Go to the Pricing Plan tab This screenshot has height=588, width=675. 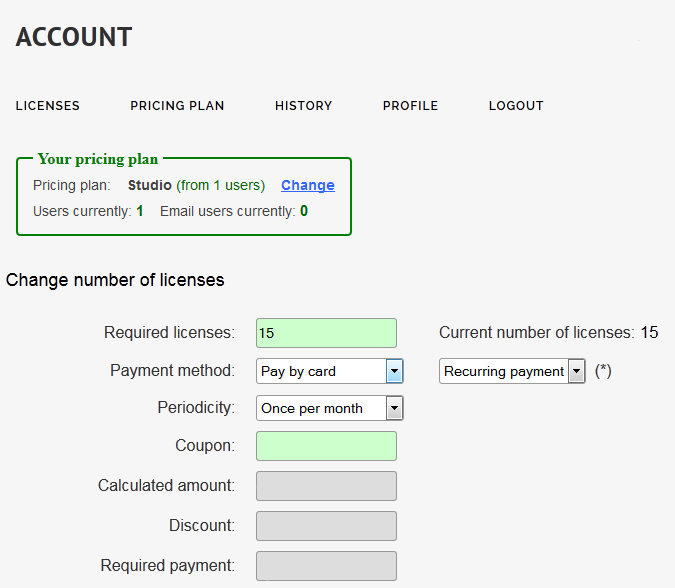pos(177,105)
